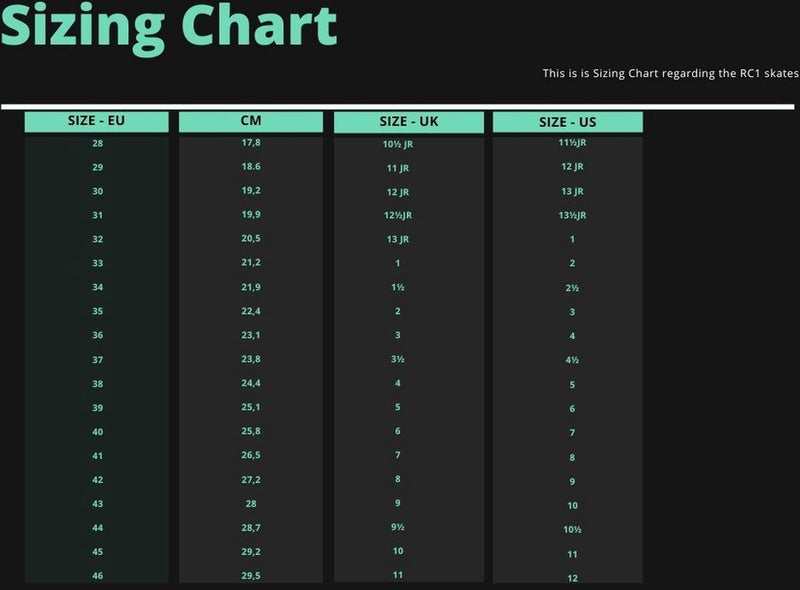The image size is (800, 590).
Task: Select EU size 36 cell
Action: [x=97, y=335]
